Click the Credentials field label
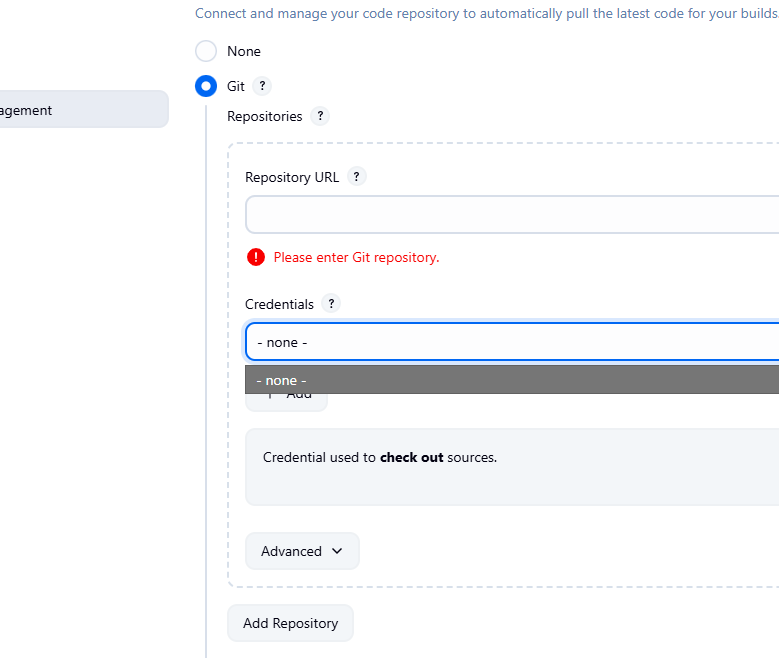The height and width of the screenshot is (658, 779). point(279,304)
